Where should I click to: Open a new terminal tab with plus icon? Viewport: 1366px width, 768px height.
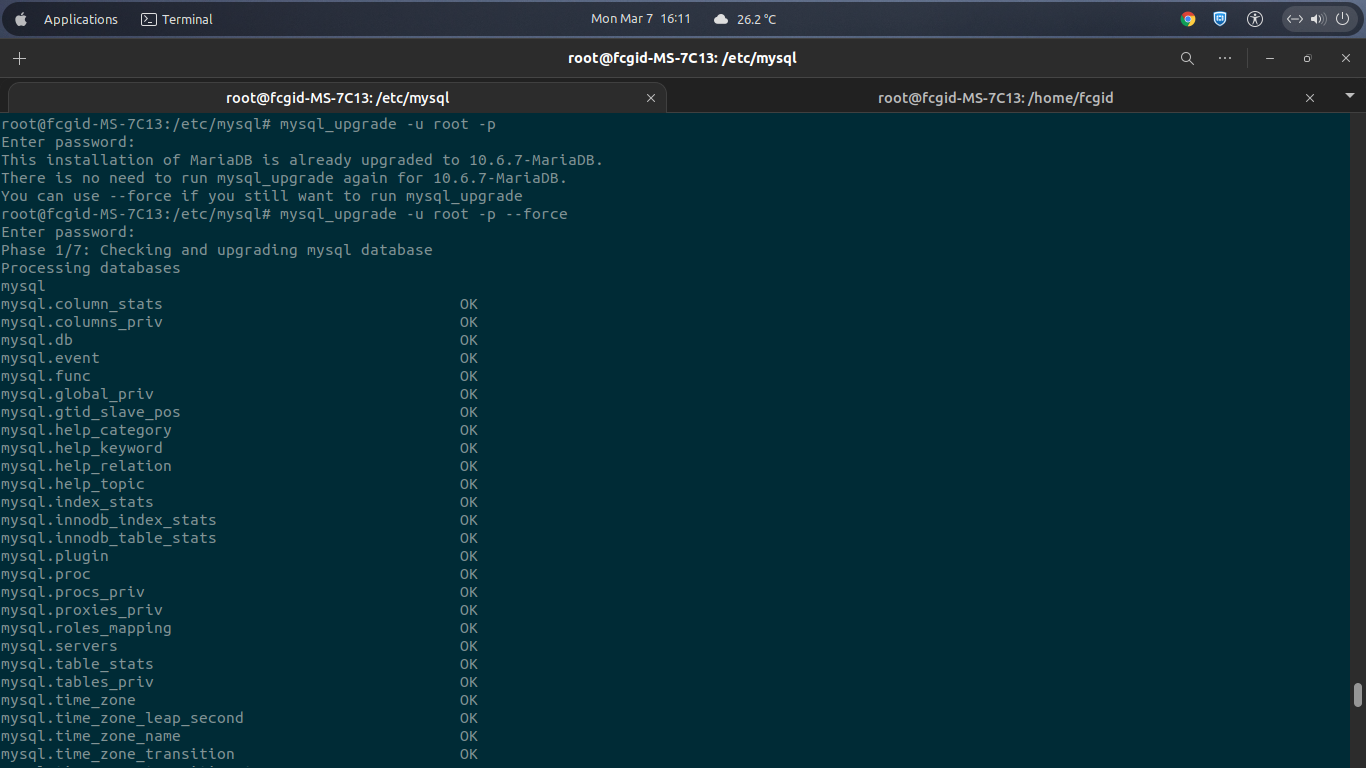pyautogui.click(x=19, y=58)
